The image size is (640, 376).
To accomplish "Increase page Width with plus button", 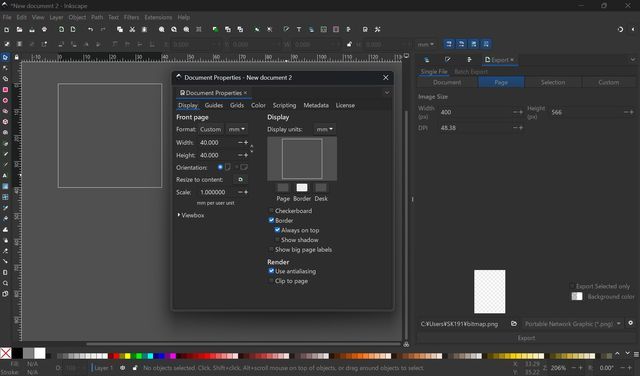I will click(246, 142).
